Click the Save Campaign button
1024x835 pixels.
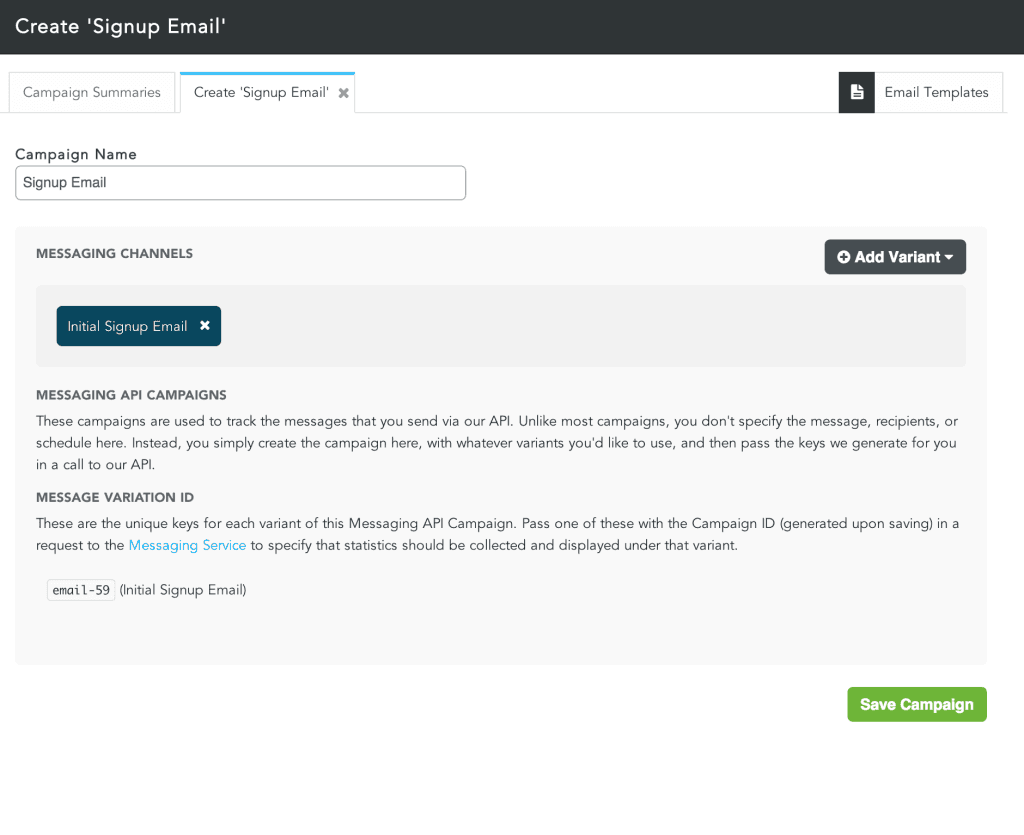coord(916,704)
